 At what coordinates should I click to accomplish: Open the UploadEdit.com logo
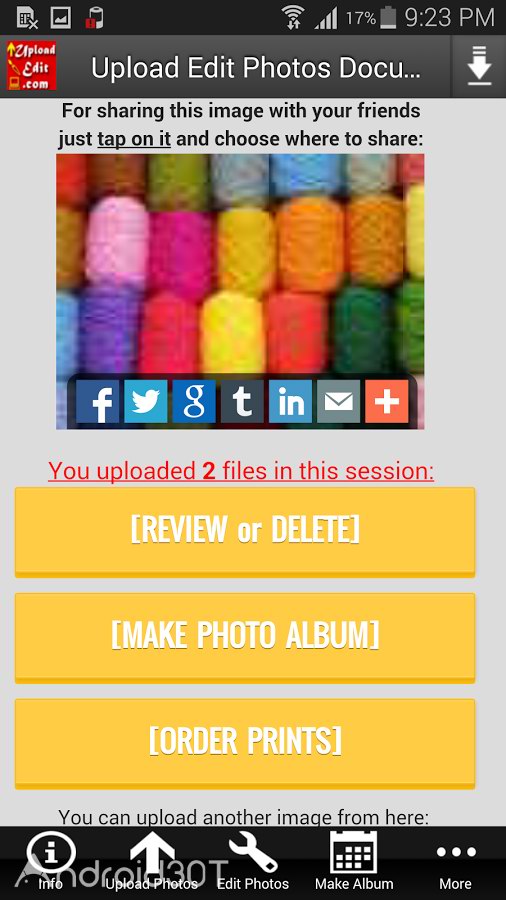click(31, 66)
